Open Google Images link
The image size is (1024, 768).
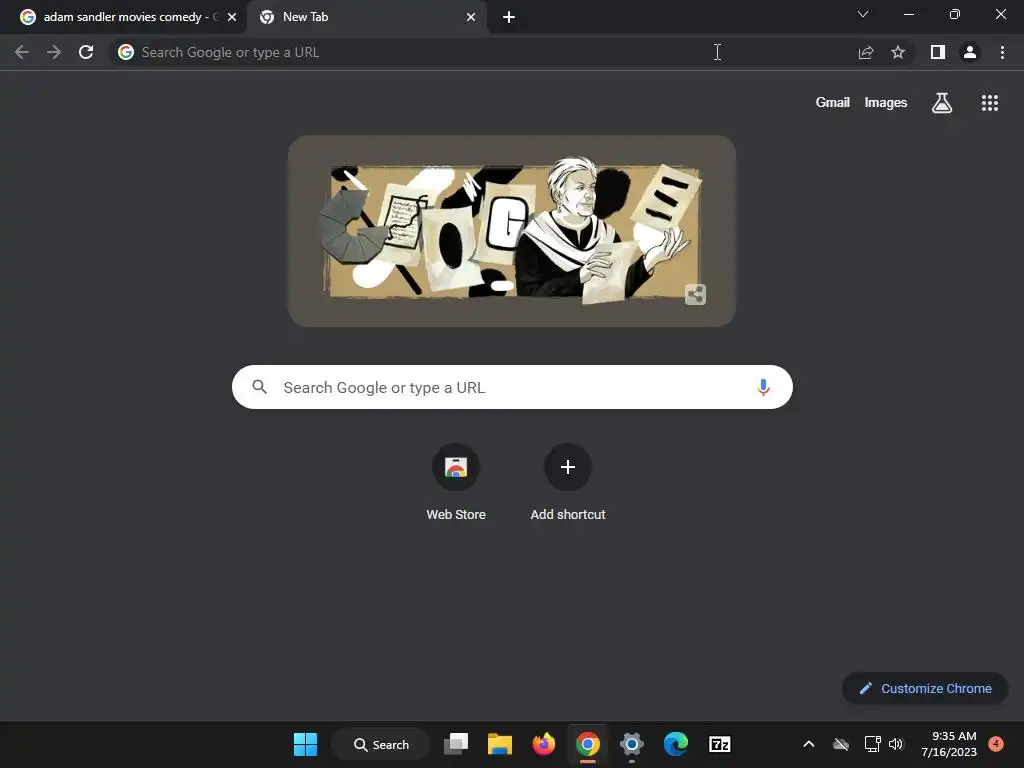(x=886, y=103)
